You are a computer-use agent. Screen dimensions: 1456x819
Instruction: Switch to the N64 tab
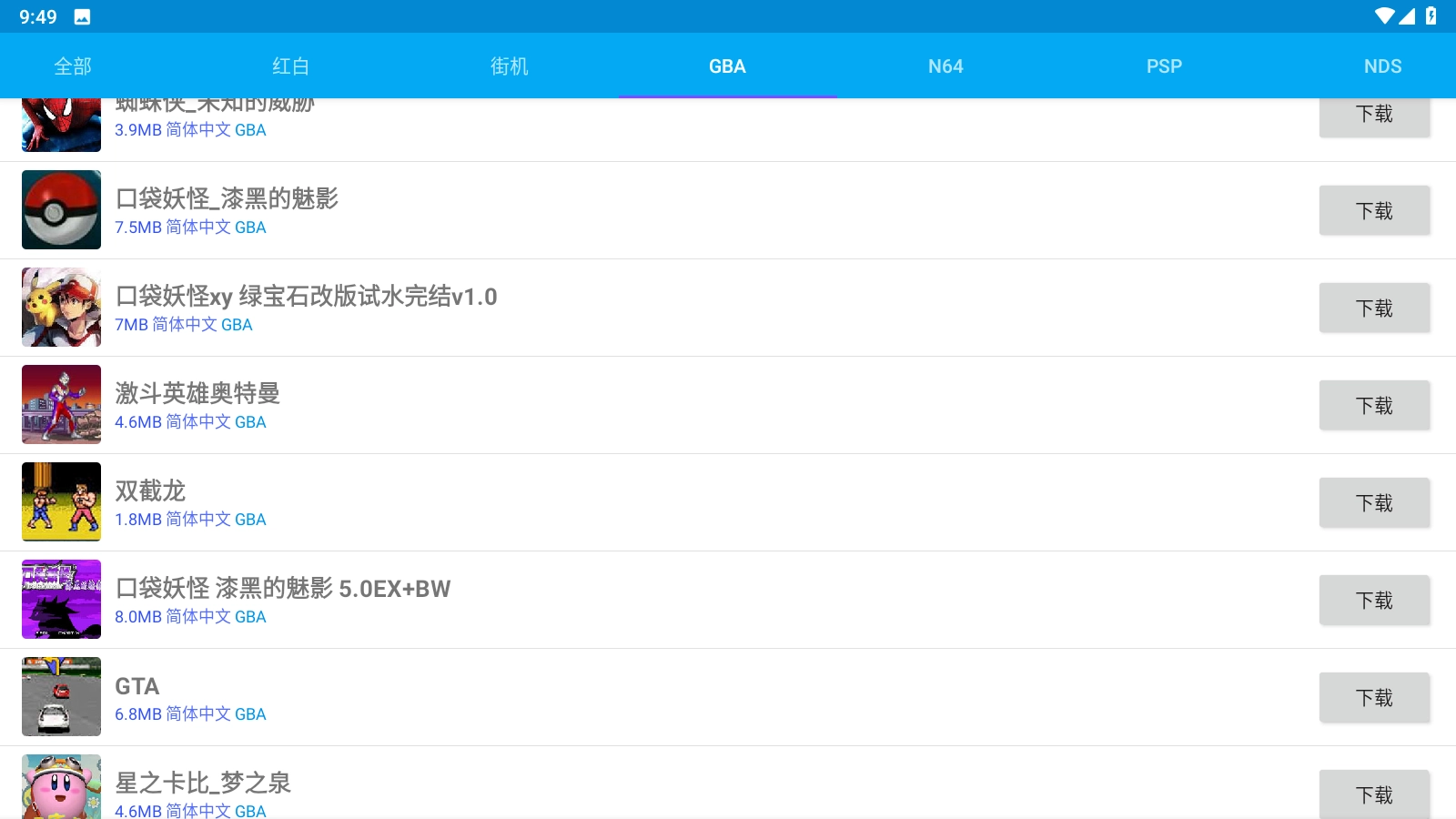945,66
